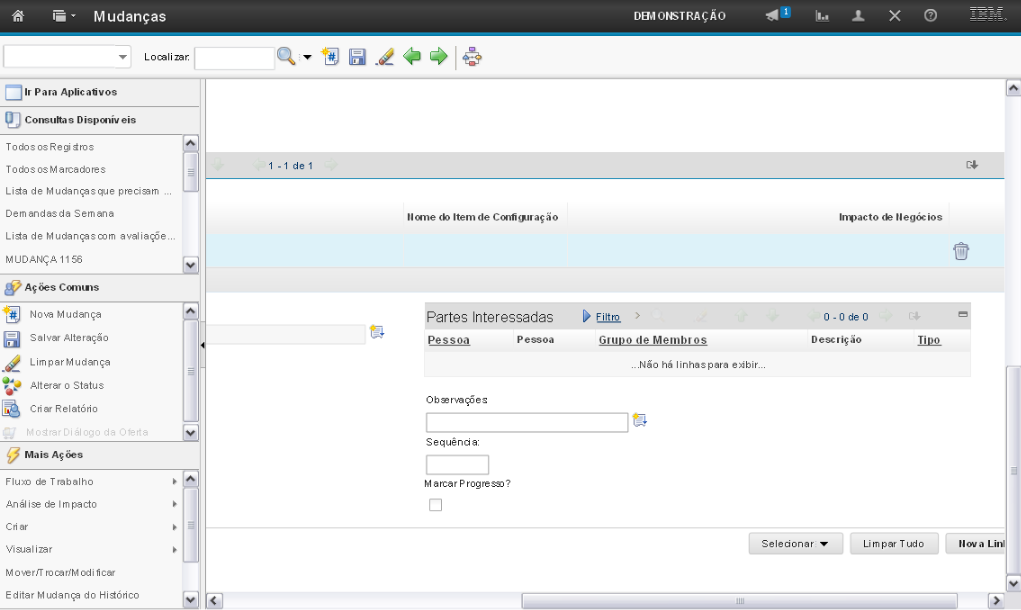Click the Limpar Tudo button
The image size is (1021, 610).
point(894,544)
